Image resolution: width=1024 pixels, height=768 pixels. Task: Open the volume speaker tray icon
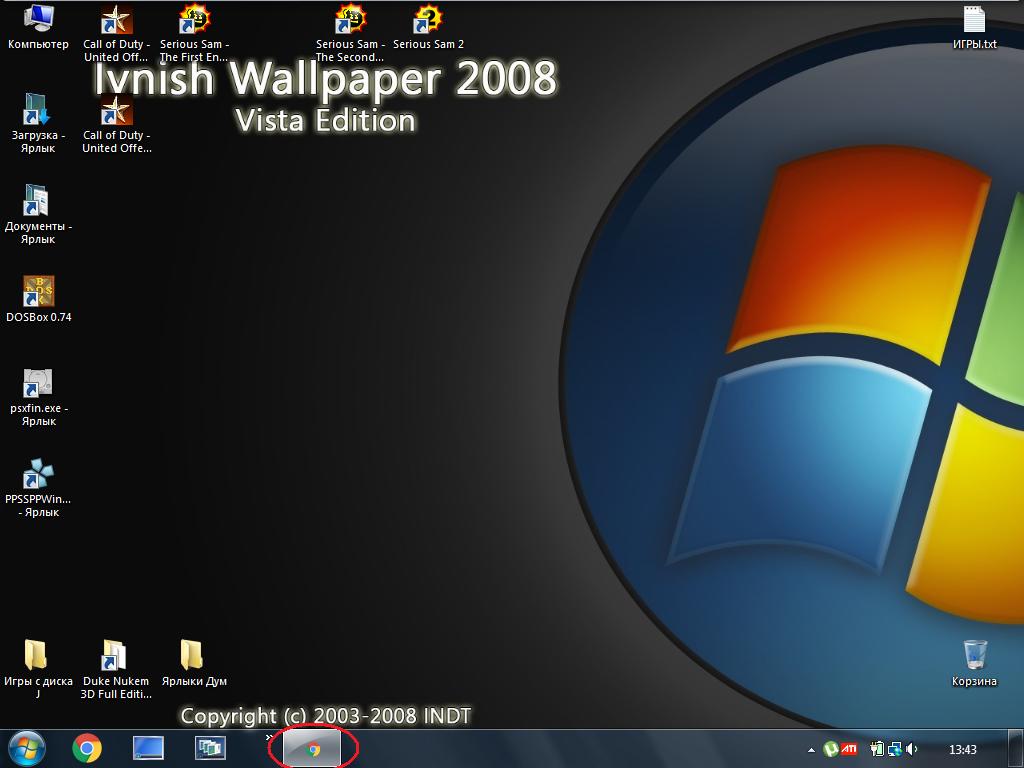912,749
